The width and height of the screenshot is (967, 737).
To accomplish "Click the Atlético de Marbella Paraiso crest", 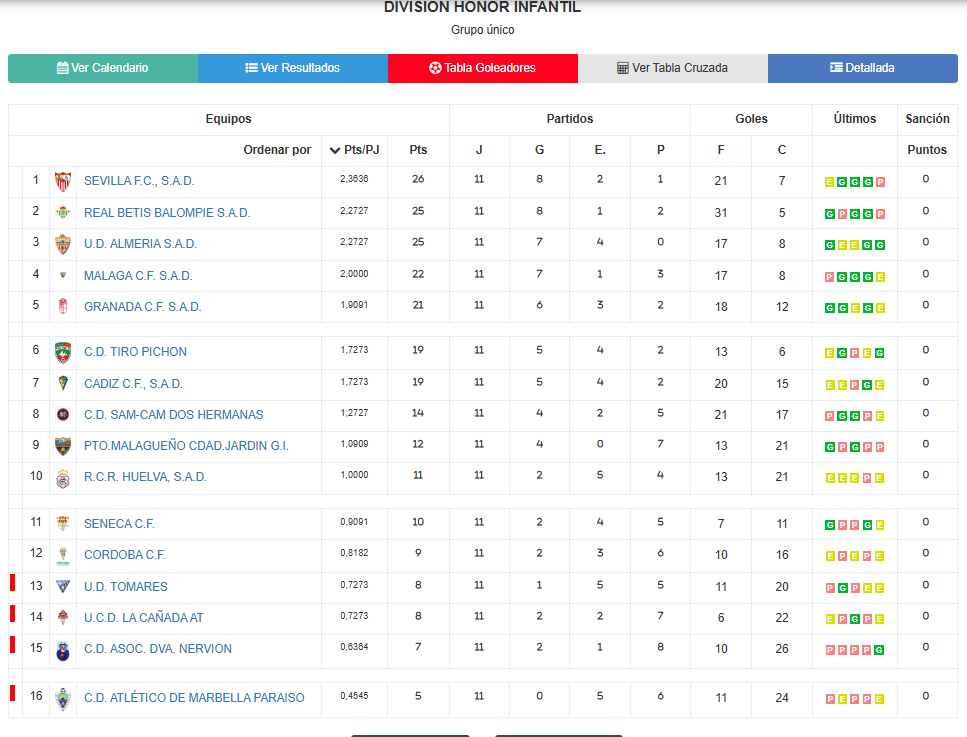I will pyautogui.click(x=63, y=699).
